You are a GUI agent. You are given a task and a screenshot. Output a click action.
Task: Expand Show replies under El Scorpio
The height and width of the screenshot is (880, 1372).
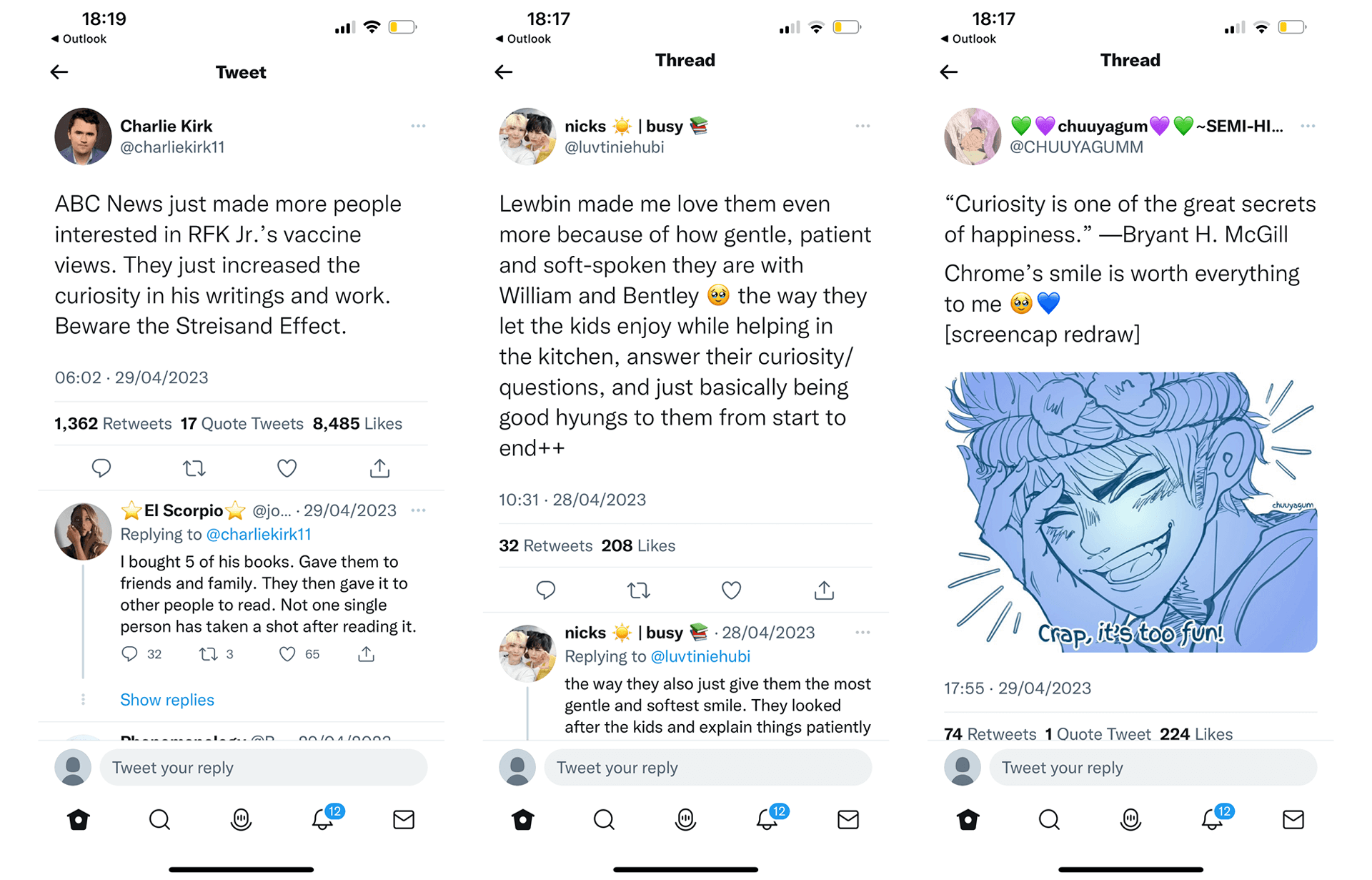tap(167, 700)
